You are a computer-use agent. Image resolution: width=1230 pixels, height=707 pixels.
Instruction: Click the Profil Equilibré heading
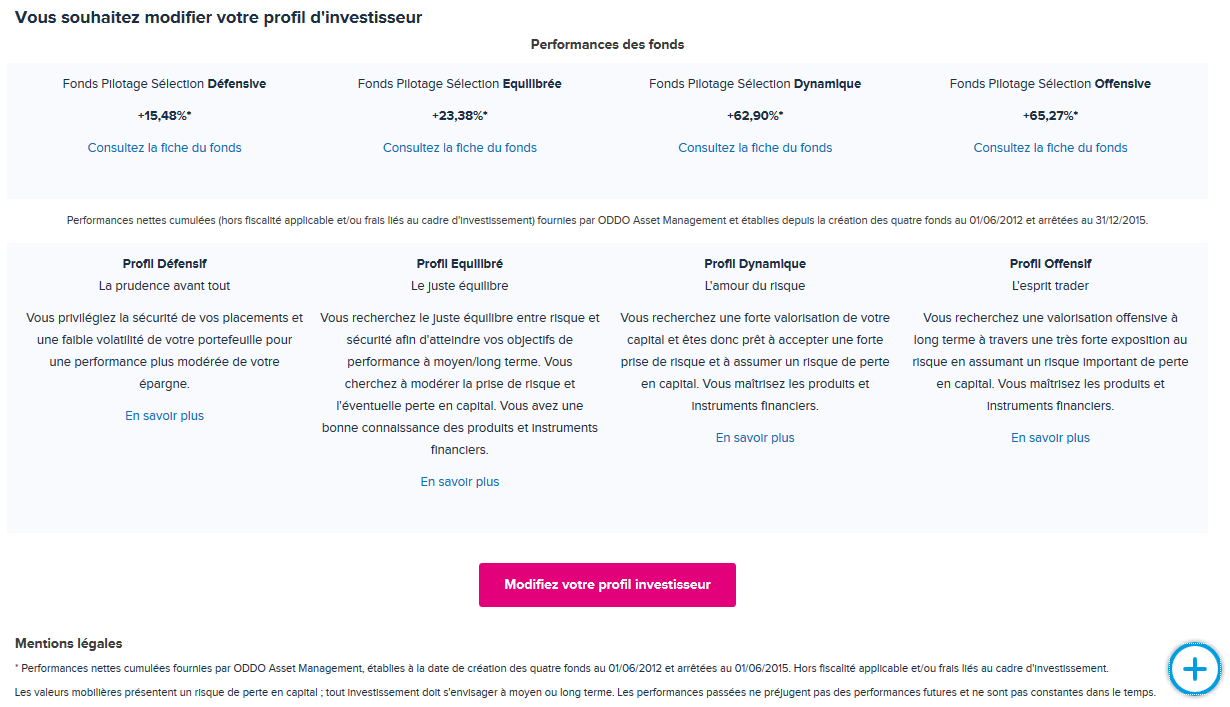click(460, 264)
